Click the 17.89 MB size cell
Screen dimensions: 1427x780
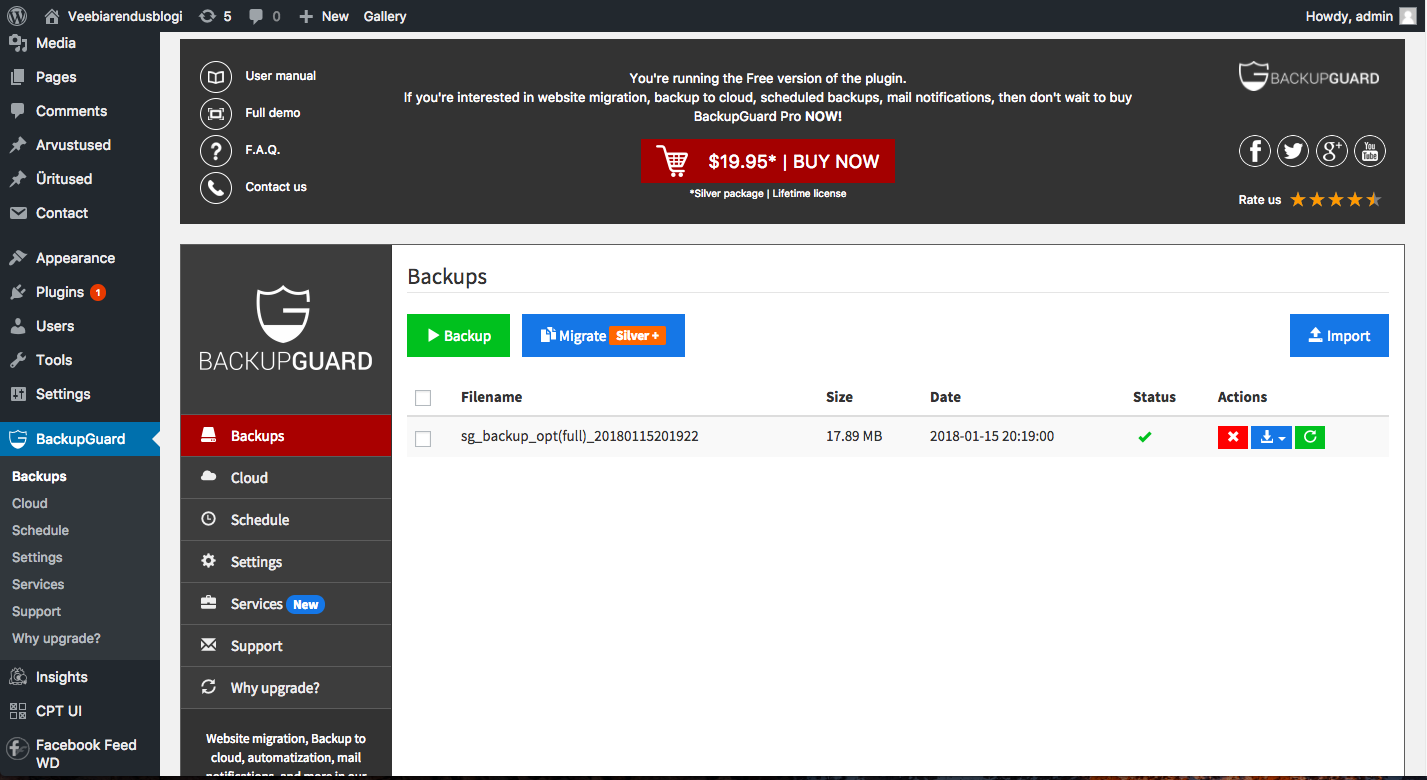[854, 437]
